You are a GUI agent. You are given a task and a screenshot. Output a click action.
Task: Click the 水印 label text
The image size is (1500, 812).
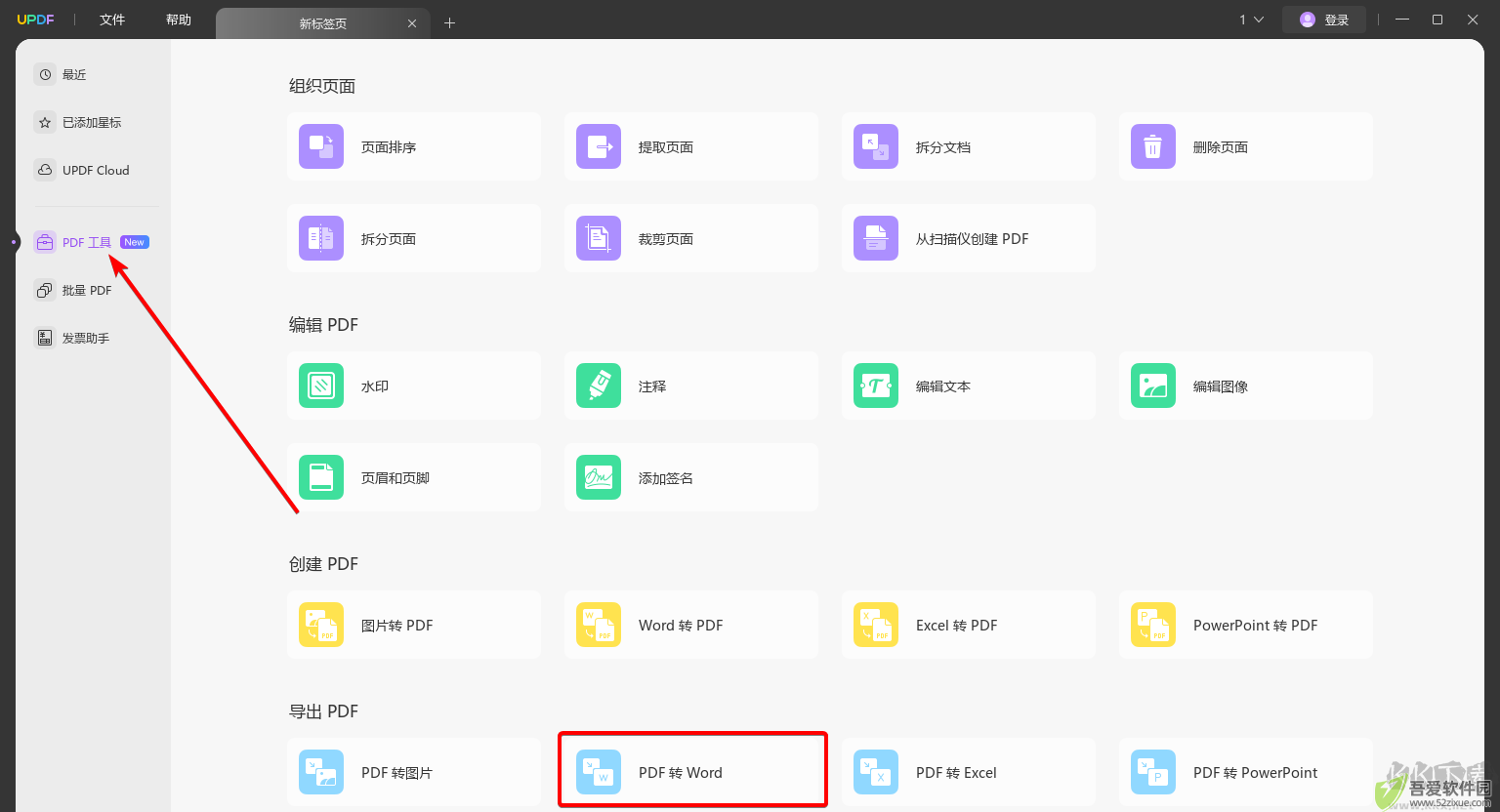click(375, 386)
